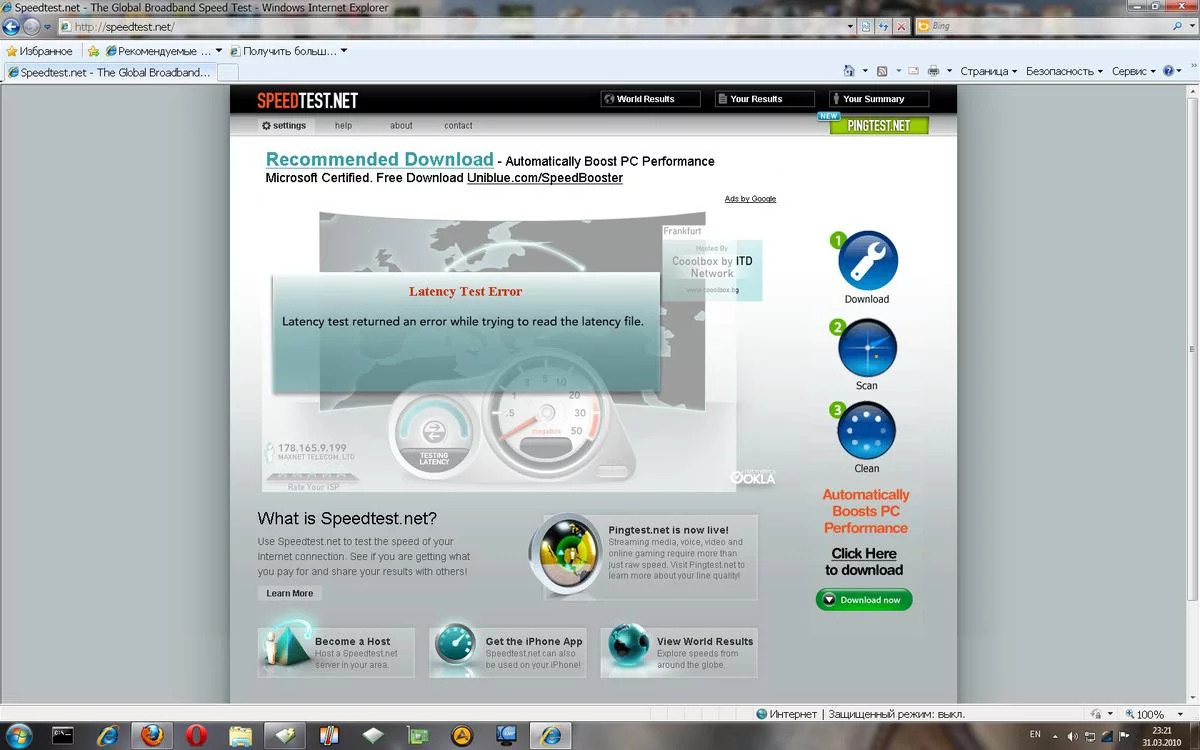Go back using the browser back arrow
The width and height of the screenshot is (1200, 750).
(x=13, y=26)
